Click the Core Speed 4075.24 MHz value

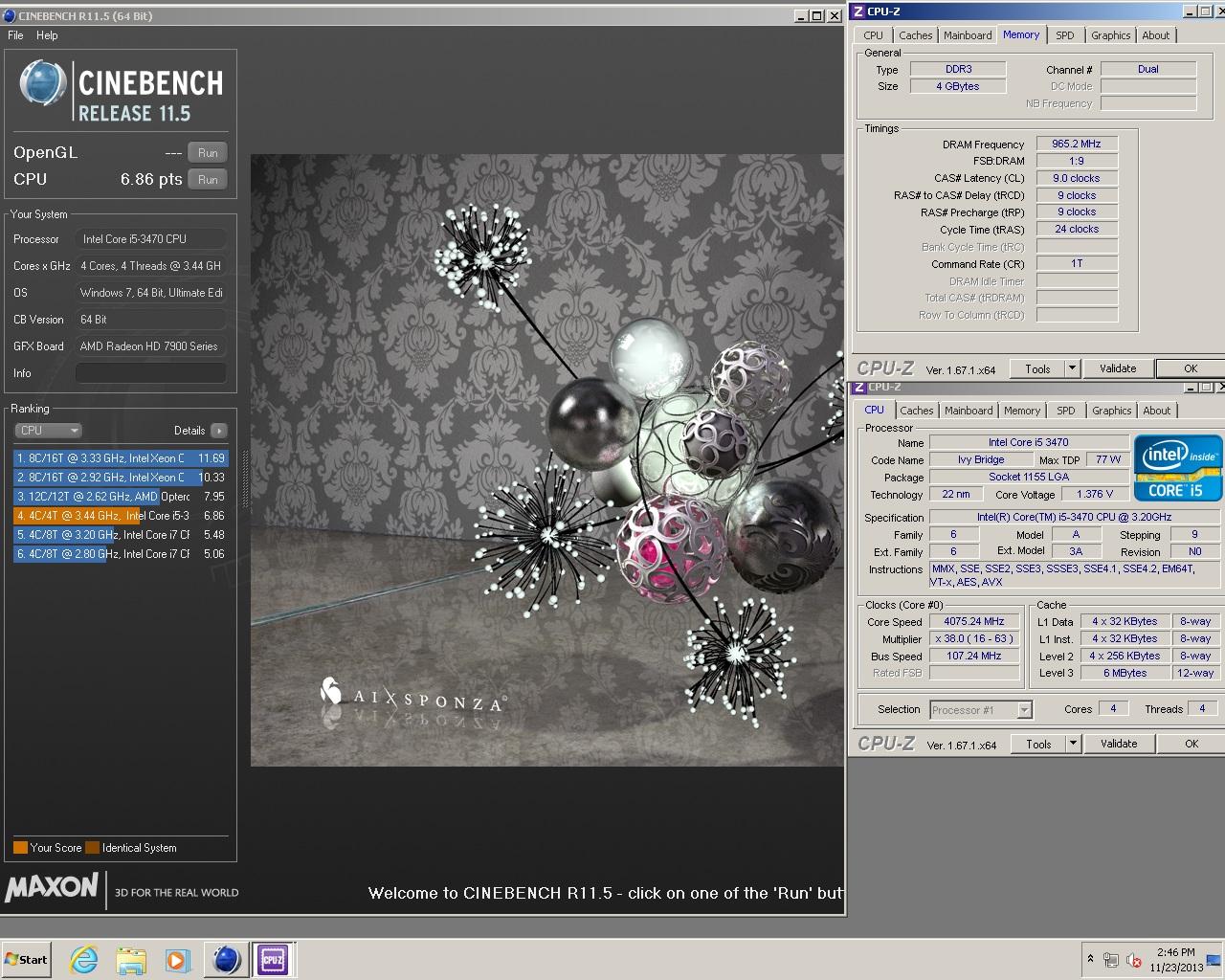click(974, 622)
